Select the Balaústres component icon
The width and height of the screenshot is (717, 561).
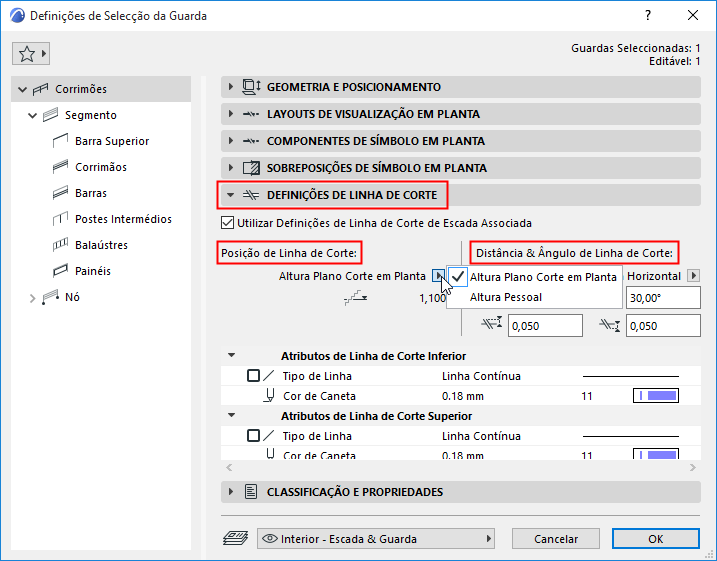point(59,245)
